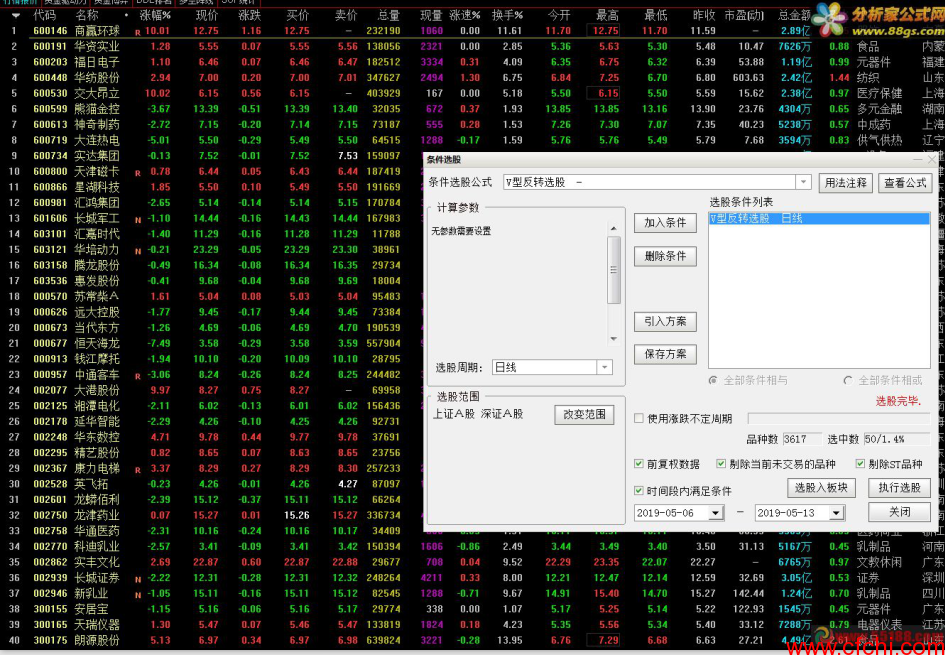Sort by the 今开 column header

[559, 15]
